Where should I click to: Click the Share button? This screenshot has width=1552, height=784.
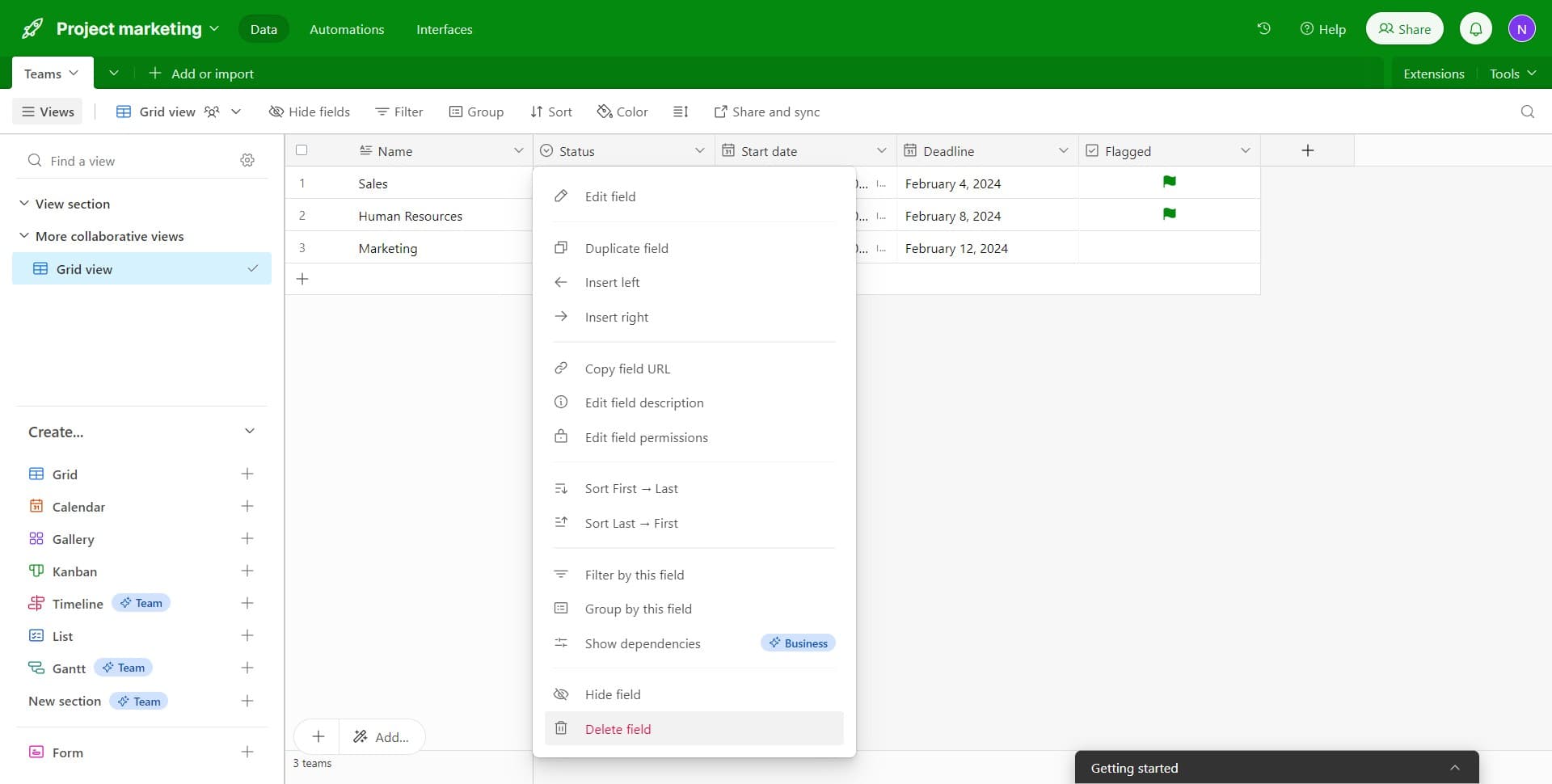(x=1404, y=29)
